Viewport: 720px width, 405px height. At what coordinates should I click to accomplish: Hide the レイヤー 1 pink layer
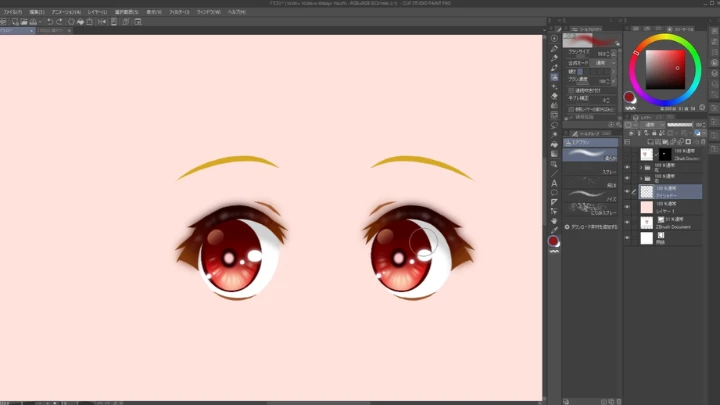click(627, 207)
